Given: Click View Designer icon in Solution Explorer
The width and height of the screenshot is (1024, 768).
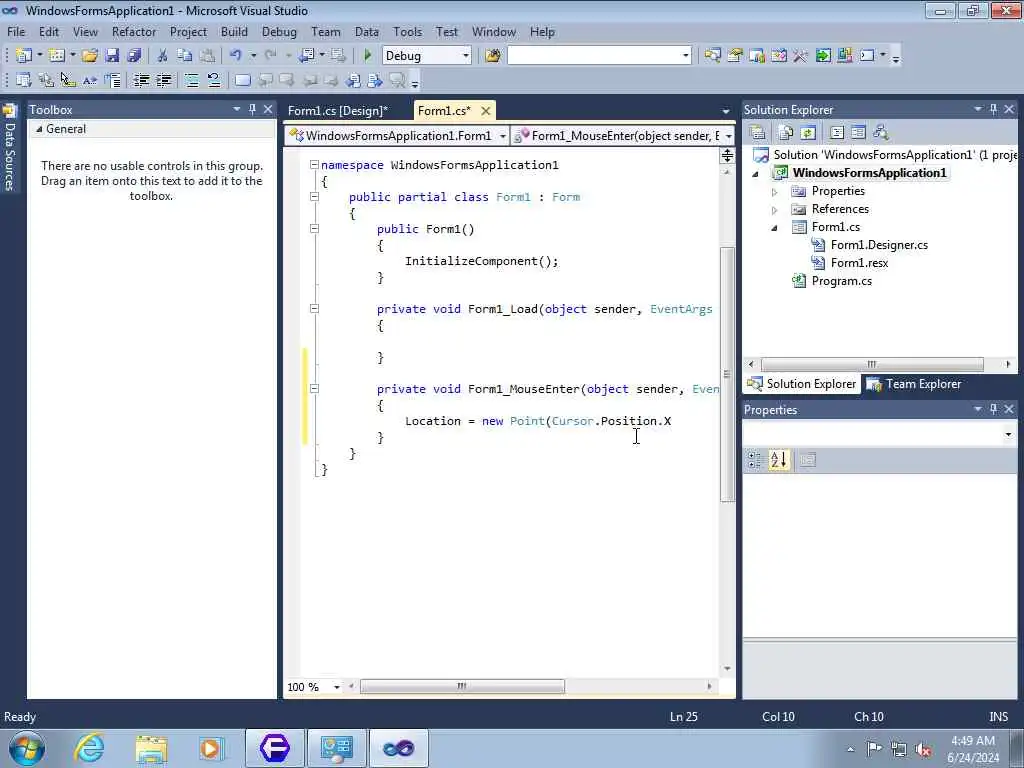Looking at the screenshot, I should point(859,133).
